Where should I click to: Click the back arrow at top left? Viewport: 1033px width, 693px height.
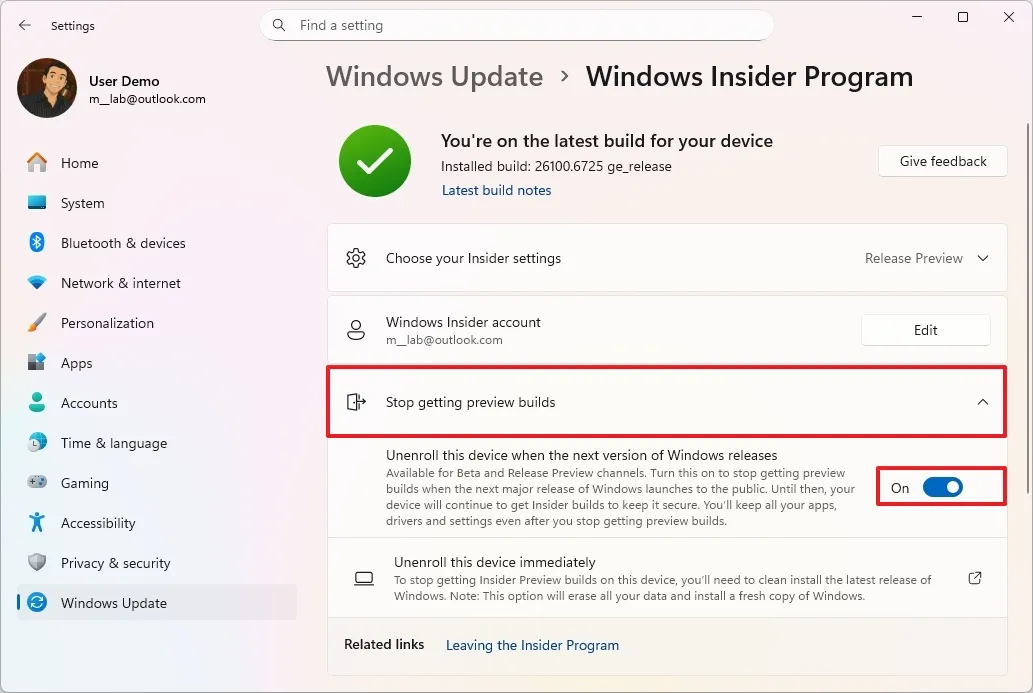coord(24,25)
